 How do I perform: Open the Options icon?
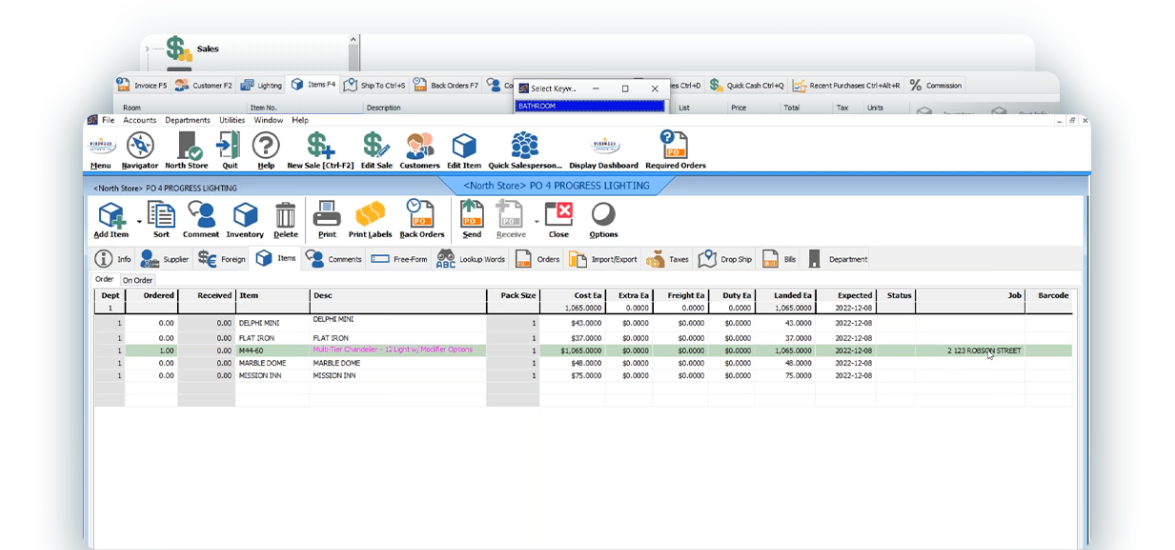point(603,220)
